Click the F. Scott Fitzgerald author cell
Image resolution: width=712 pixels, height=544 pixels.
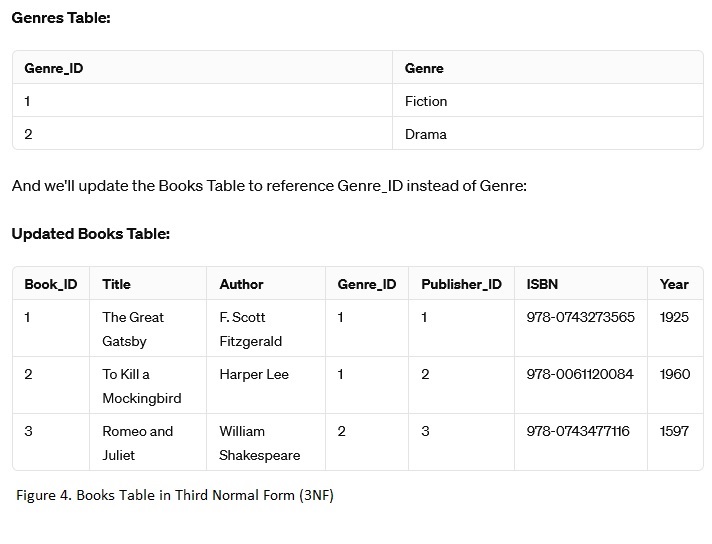[250, 329]
